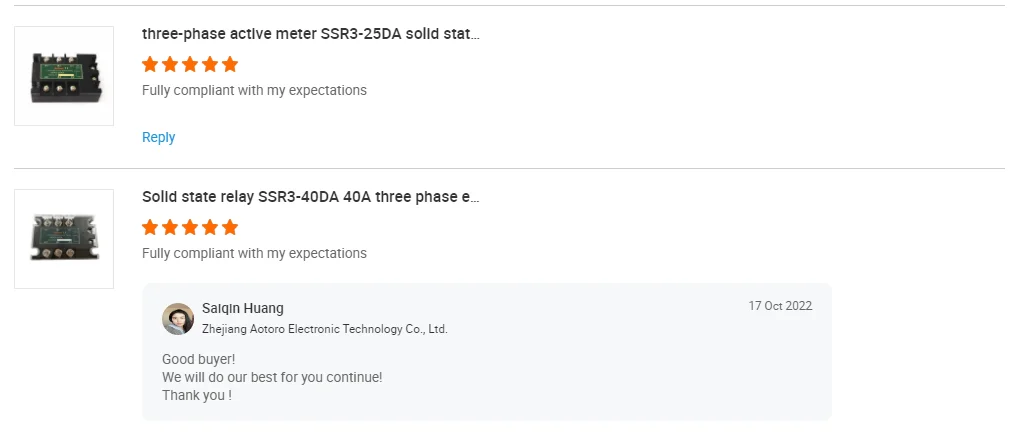Screen dimensions: 1018x434
Task: Select the Saiqin Huang seller name
Action: pos(243,309)
